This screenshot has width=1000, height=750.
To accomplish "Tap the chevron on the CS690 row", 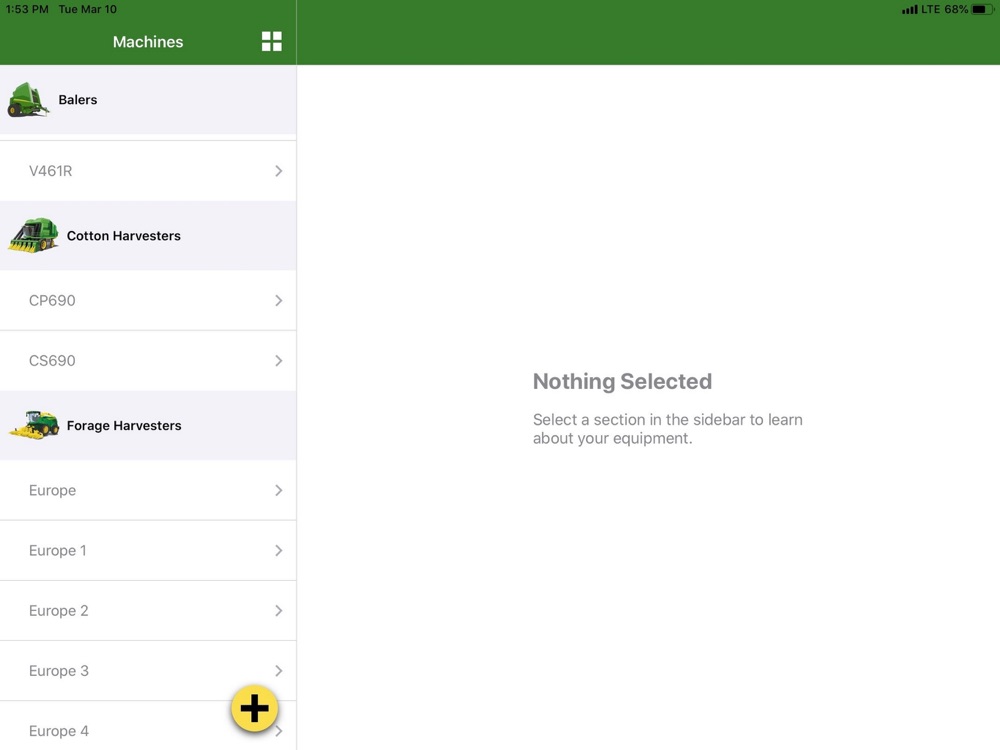I will [278, 360].
